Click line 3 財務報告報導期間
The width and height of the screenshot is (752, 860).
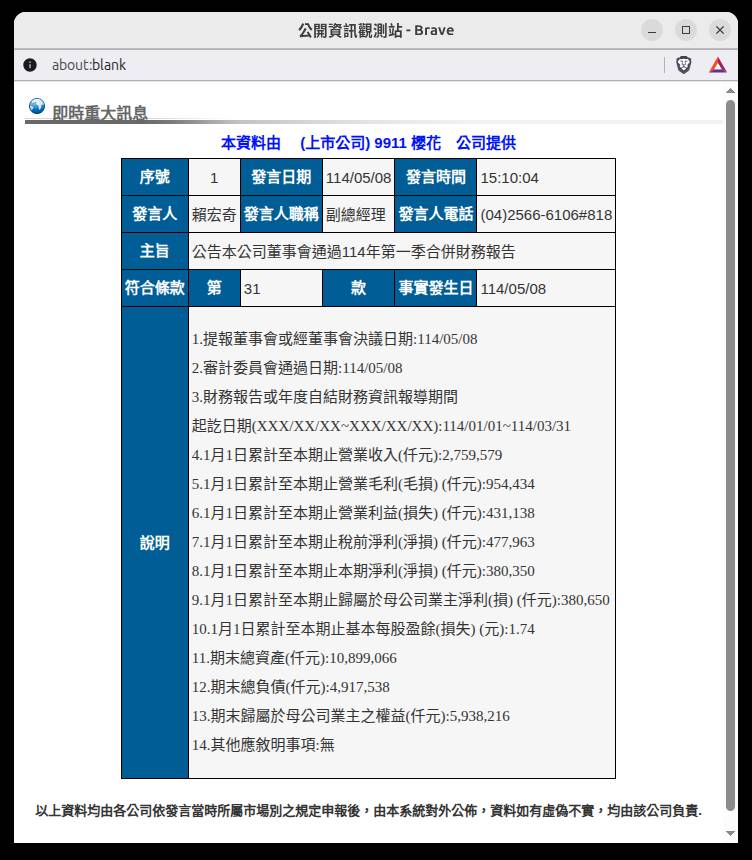click(325, 397)
